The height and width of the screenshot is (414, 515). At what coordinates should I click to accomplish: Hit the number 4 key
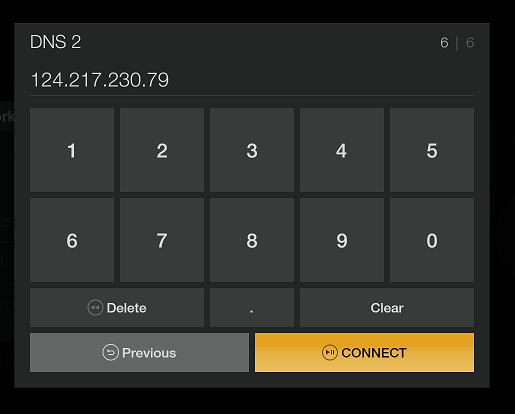[342, 150]
